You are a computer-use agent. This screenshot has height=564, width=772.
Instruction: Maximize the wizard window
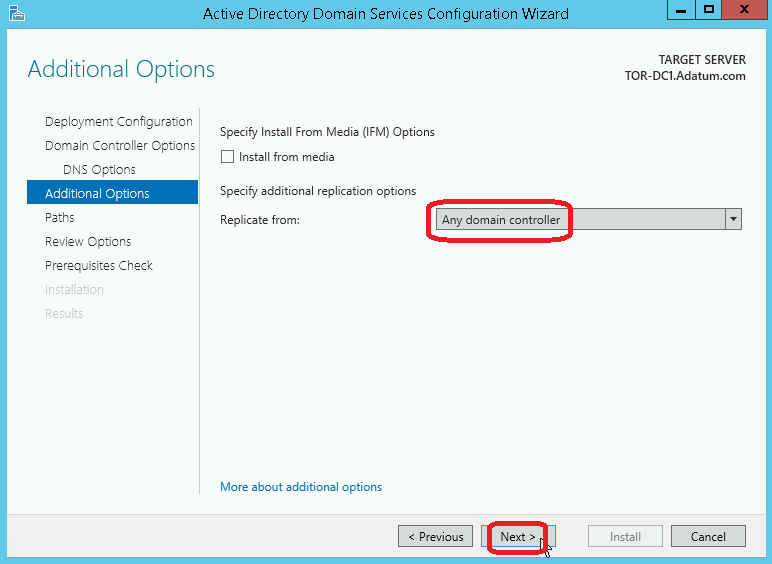tap(709, 10)
